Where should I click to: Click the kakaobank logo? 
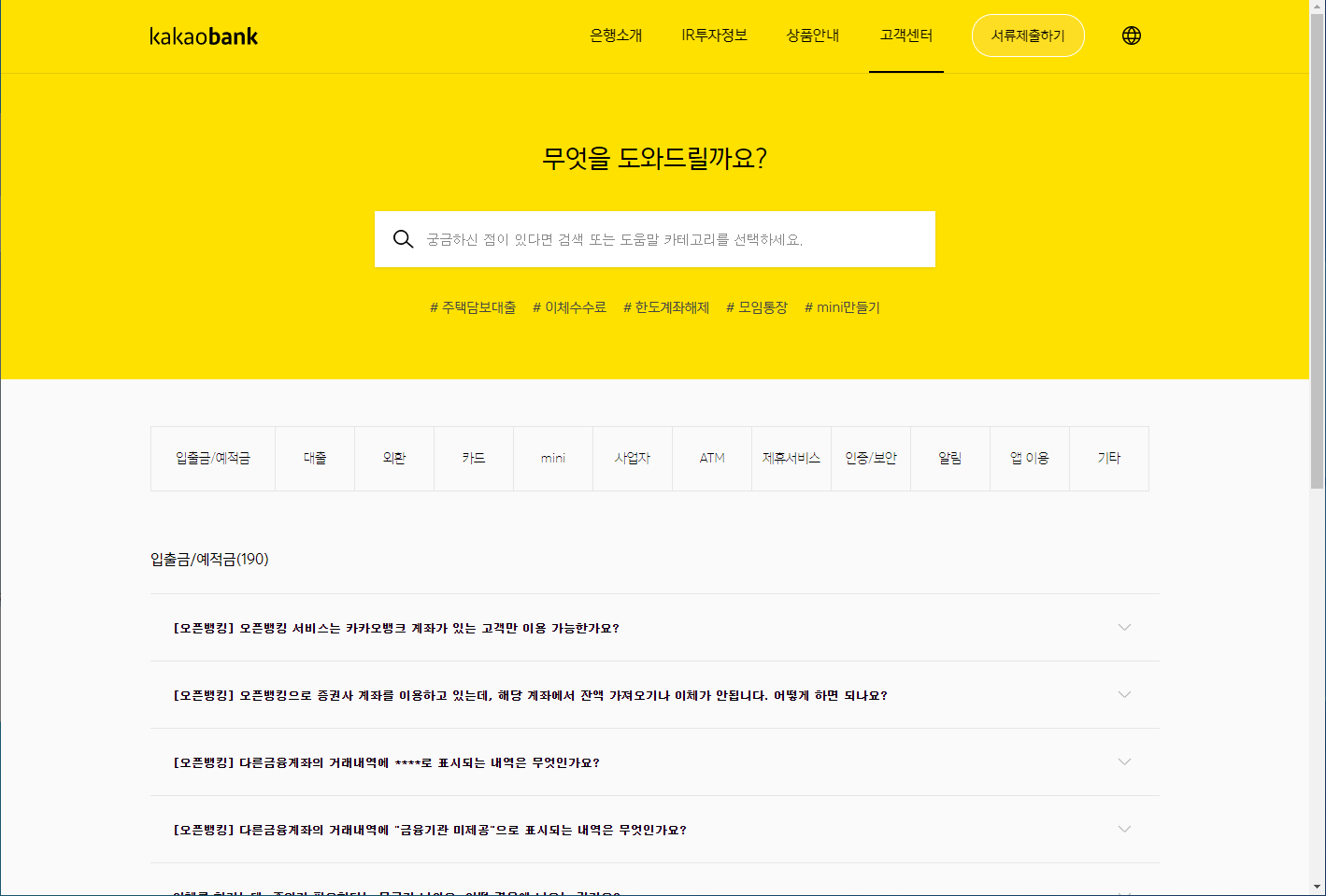(204, 36)
